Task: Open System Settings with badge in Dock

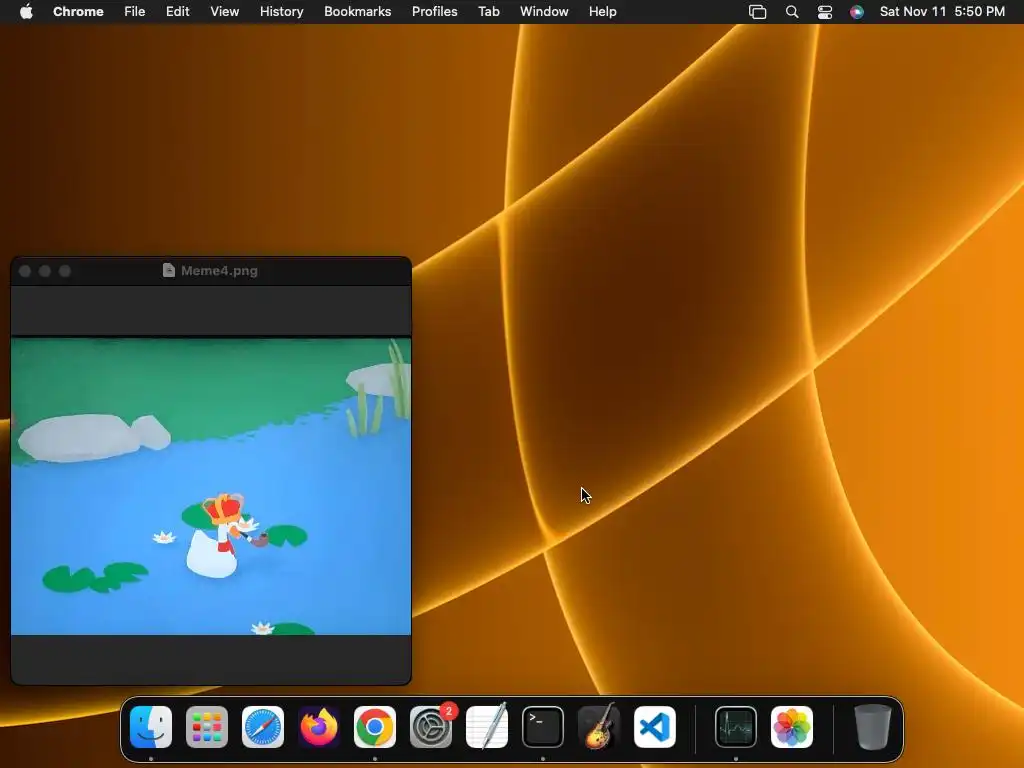Action: tap(431, 727)
